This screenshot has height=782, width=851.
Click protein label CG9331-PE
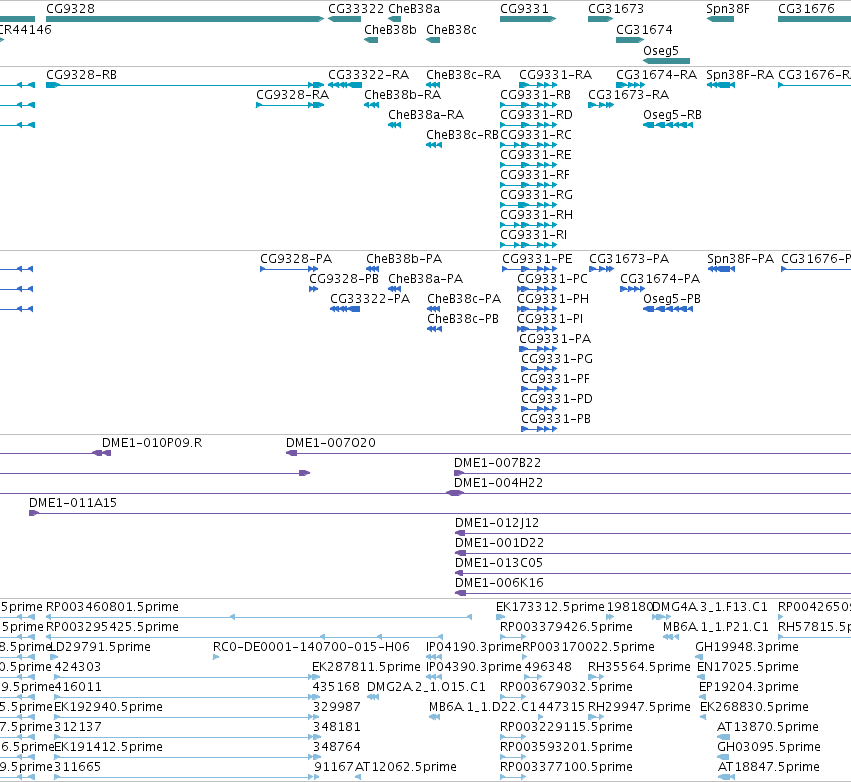537,259
